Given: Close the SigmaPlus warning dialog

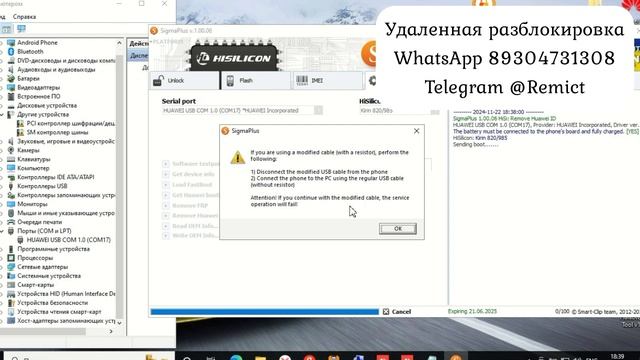Looking at the screenshot, I should pos(416,131).
